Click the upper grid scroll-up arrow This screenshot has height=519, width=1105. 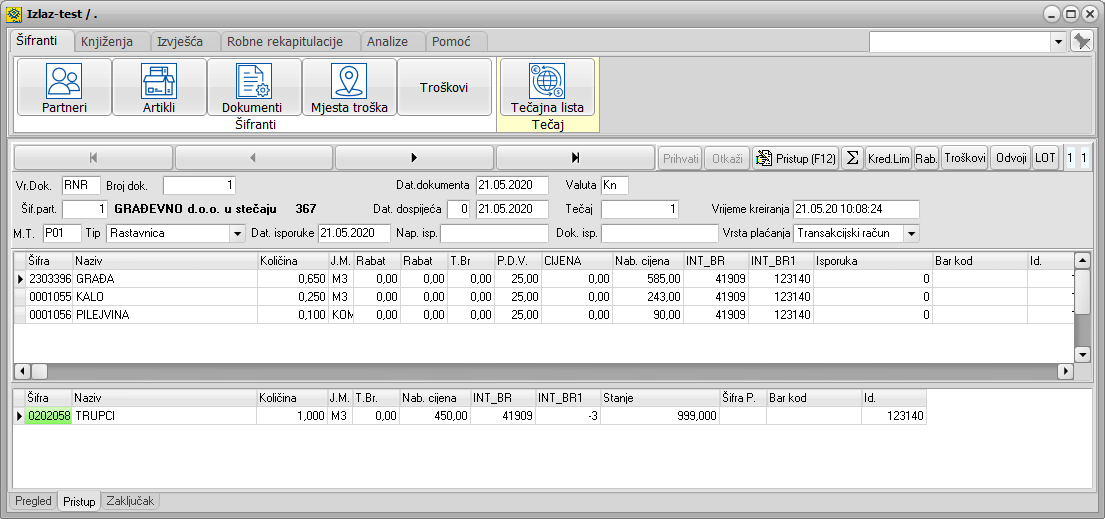tap(1082, 259)
